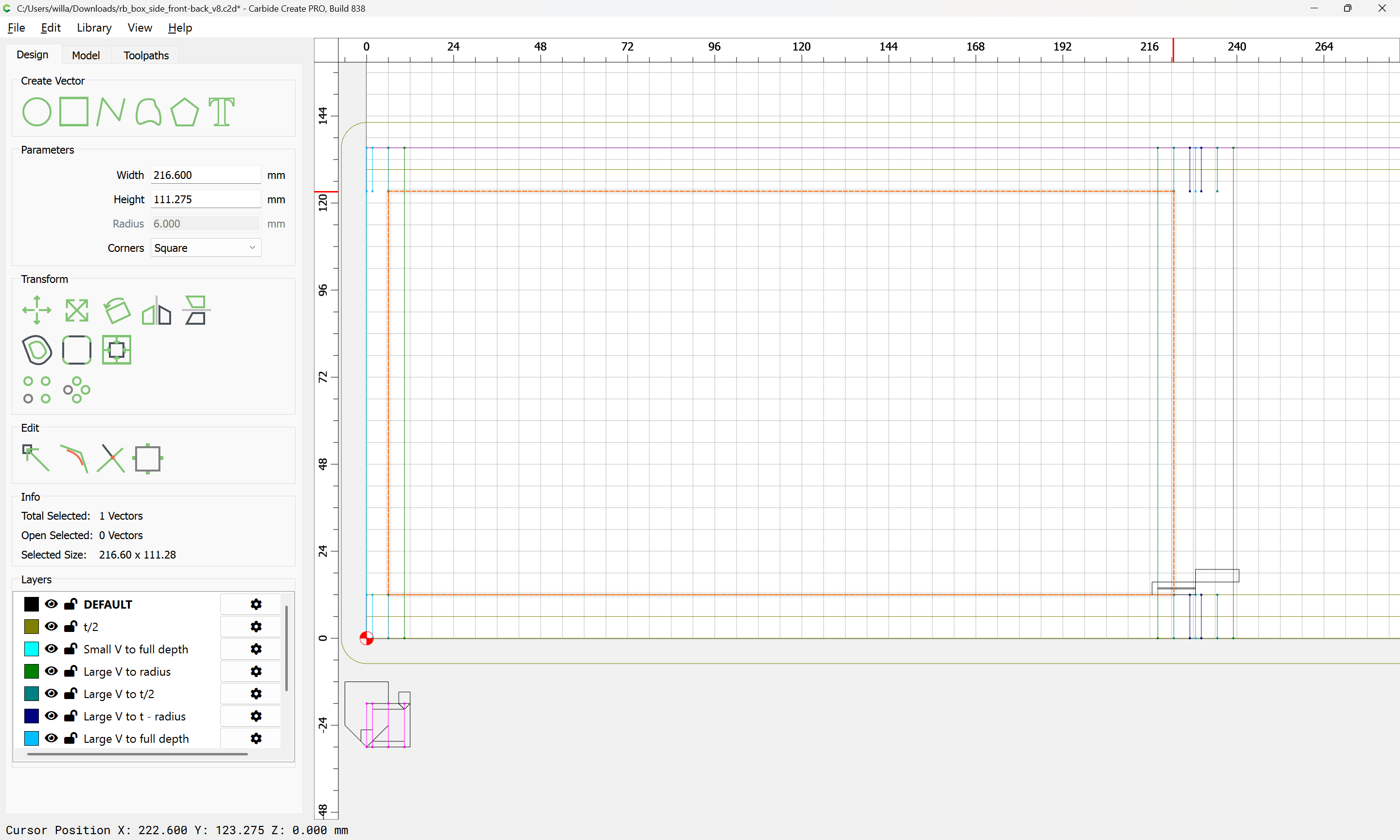Viewport: 1400px width, 840px height.
Task: Pick the Text creation tool
Action: tap(221, 111)
